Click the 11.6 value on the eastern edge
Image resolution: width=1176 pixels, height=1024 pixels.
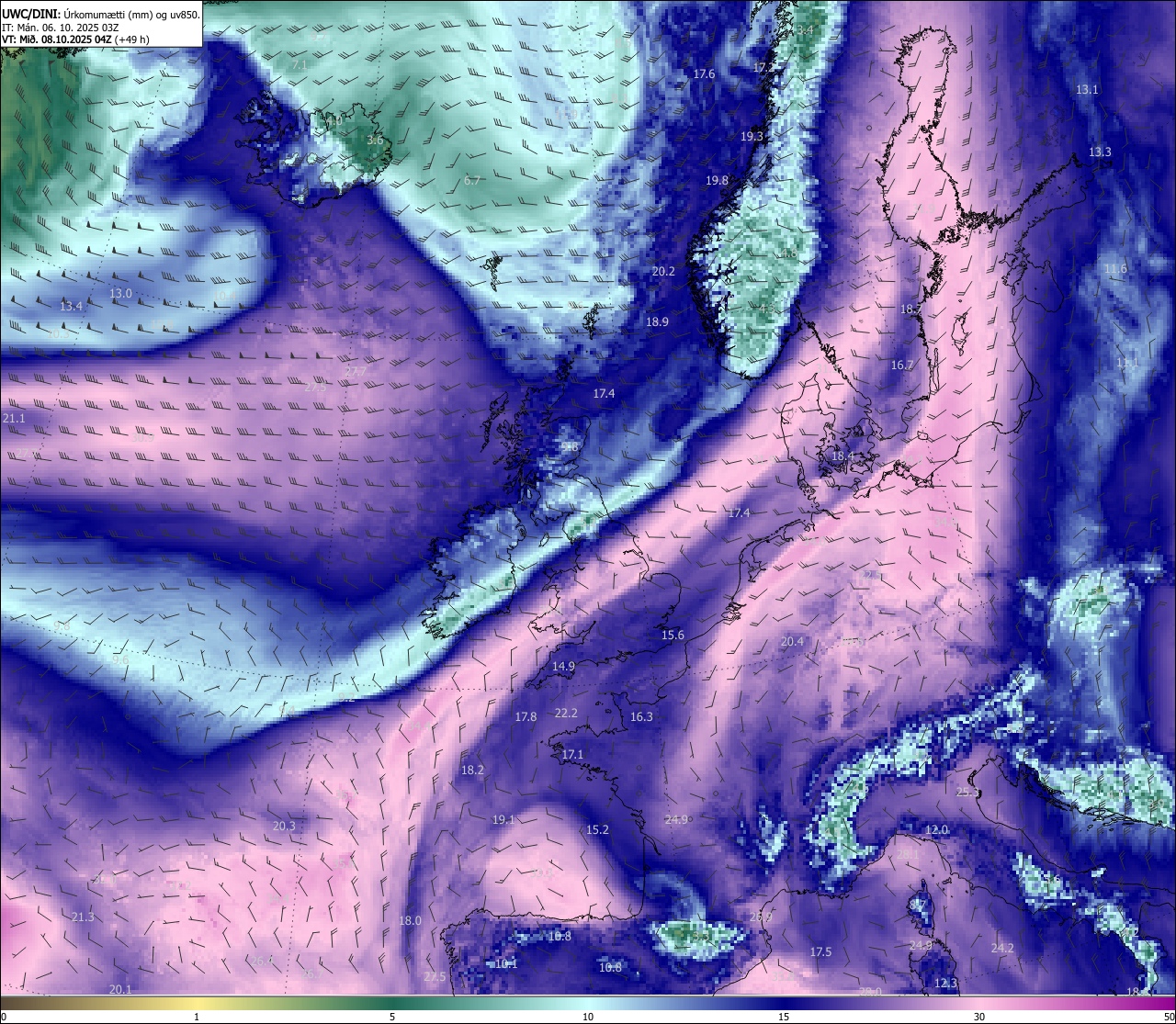tap(1115, 268)
